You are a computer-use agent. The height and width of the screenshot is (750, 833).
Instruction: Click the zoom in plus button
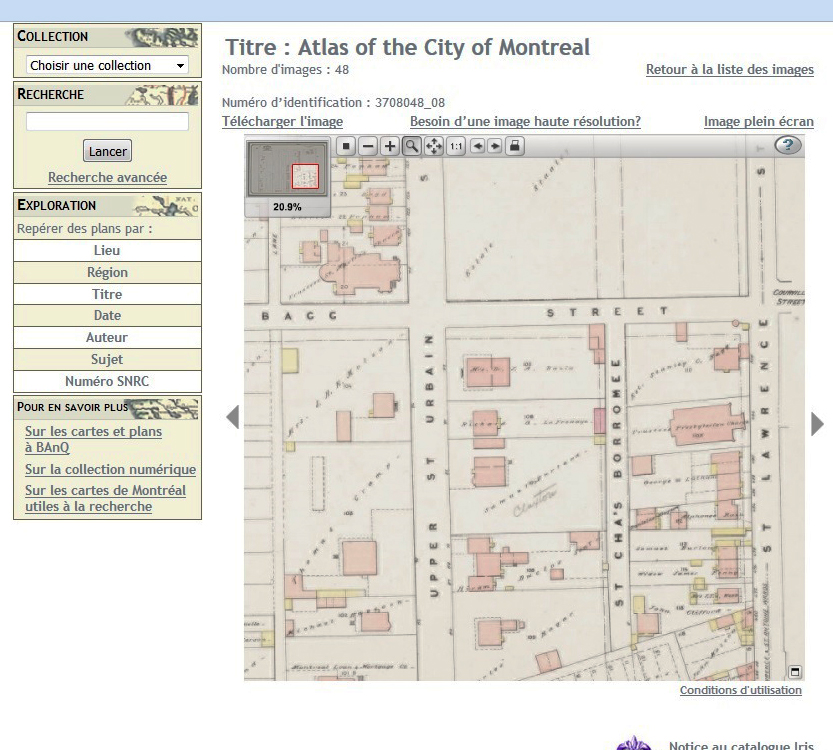coord(390,146)
